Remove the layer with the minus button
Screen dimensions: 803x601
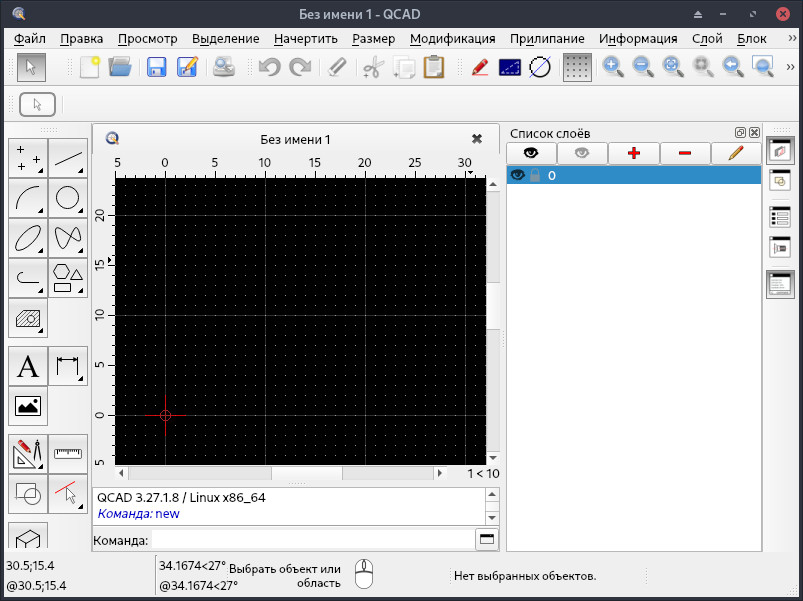[684, 153]
